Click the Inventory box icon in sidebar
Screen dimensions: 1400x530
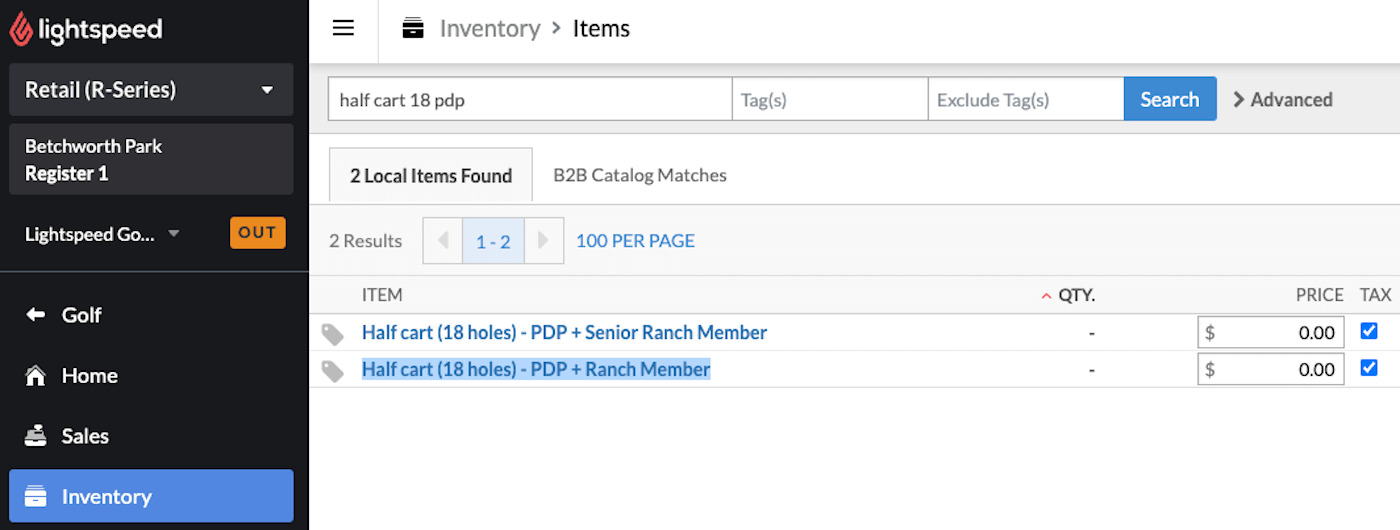tap(35, 497)
